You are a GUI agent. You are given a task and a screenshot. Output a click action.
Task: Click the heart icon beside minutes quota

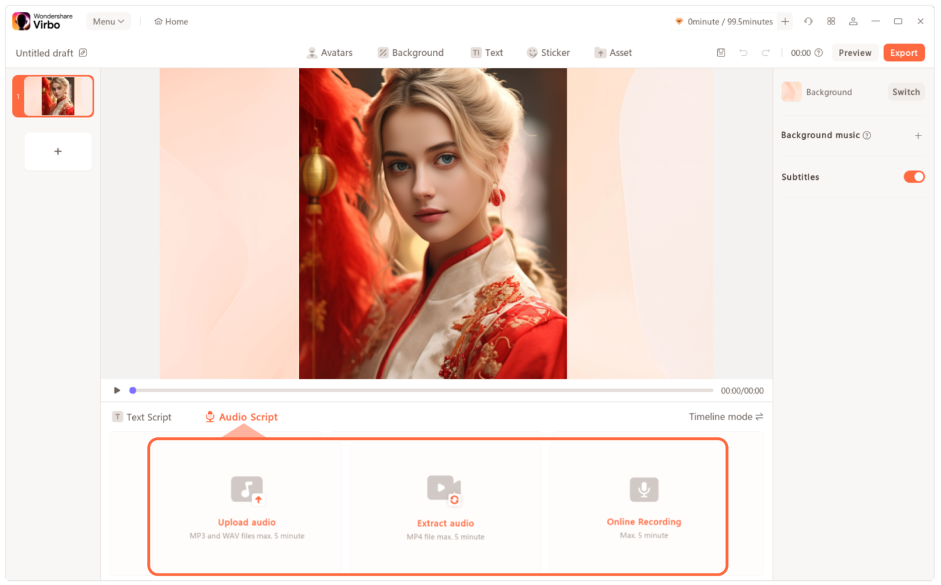679,22
